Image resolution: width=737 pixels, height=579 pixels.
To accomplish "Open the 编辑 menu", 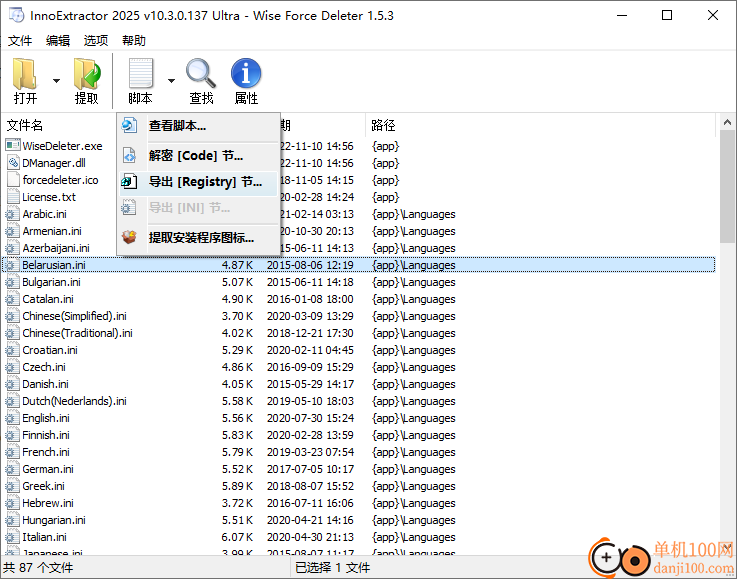I will 58,41.
